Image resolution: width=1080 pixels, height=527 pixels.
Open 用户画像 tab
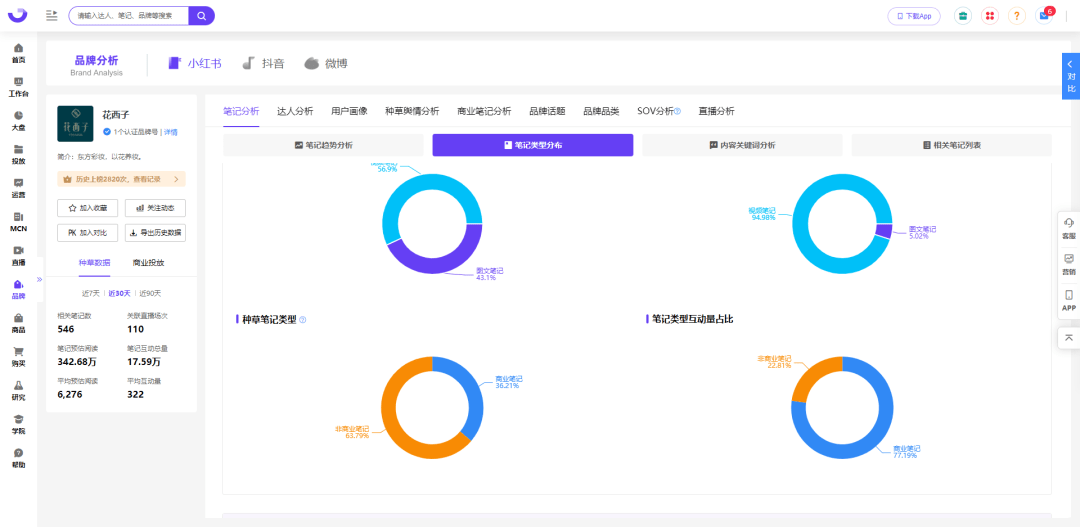point(349,111)
